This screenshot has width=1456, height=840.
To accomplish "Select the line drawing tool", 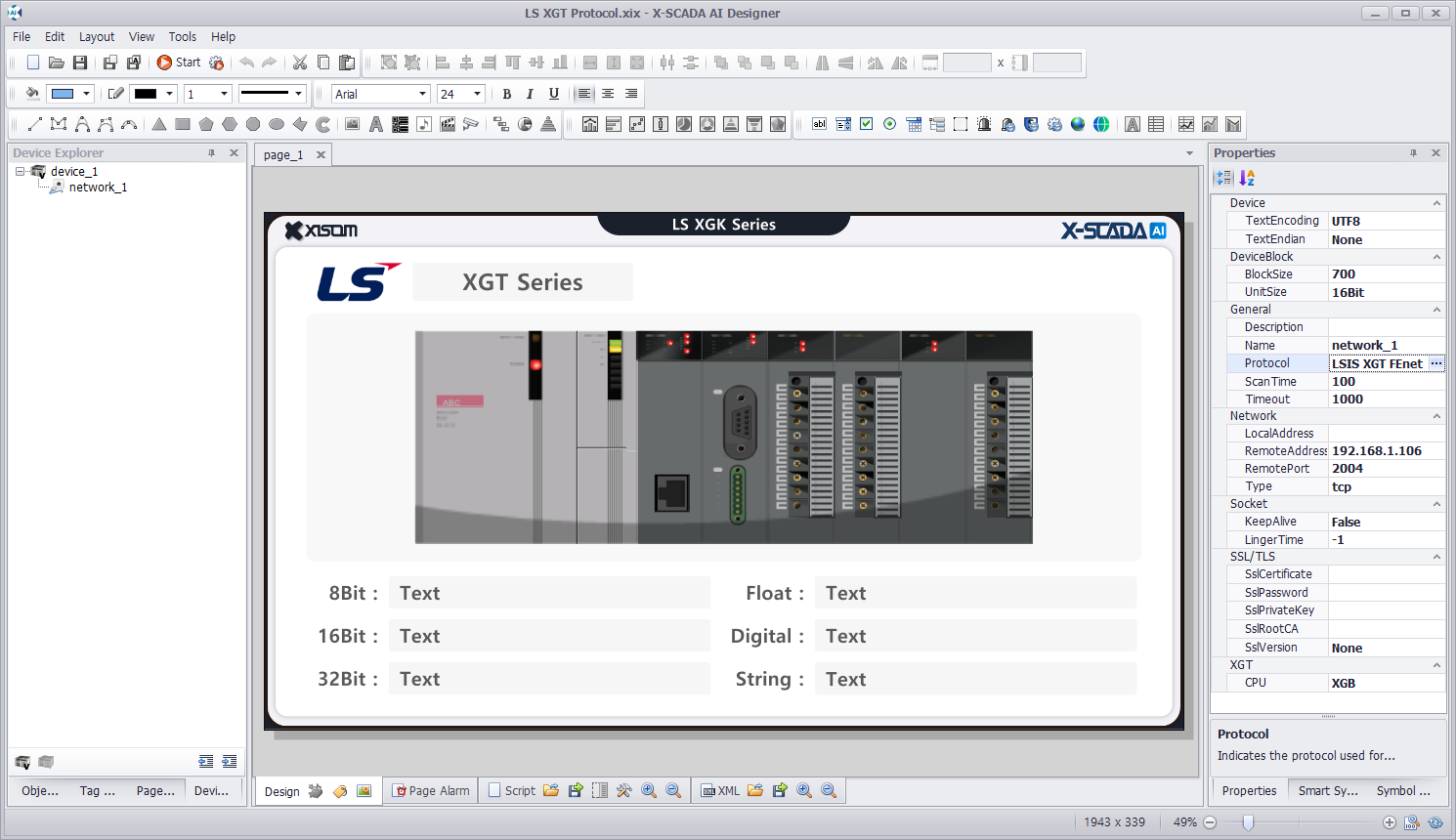I will [x=35, y=124].
